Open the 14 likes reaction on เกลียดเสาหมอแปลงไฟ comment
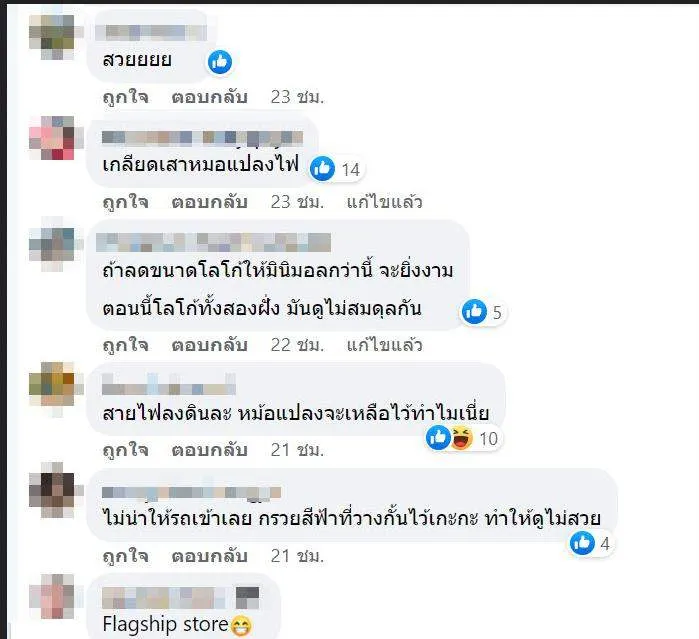 click(x=336, y=169)
